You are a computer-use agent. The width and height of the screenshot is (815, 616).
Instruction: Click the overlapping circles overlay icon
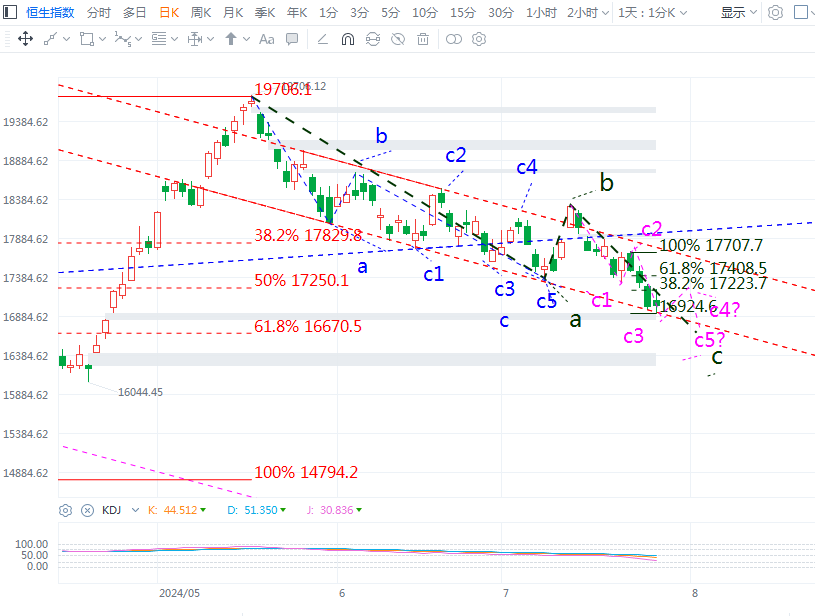[x=454, y=39]
